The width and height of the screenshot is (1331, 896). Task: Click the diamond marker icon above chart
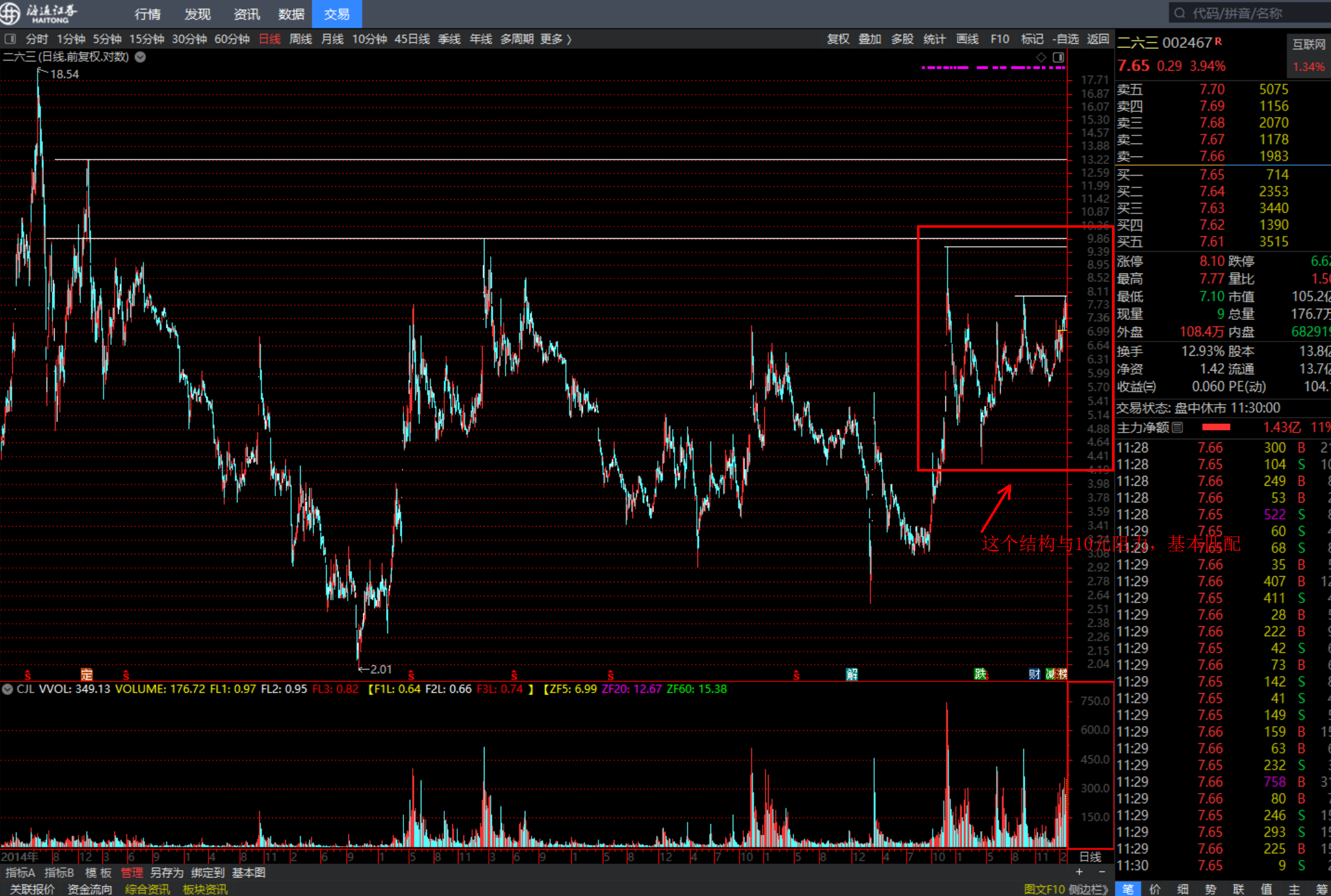coord(1041,57)
